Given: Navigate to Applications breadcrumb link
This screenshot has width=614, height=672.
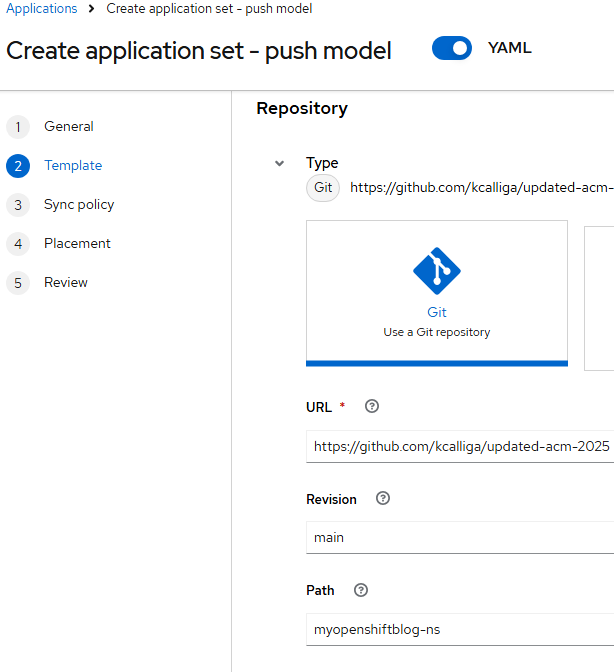Looking at the screenshot, I should point(42,9).
